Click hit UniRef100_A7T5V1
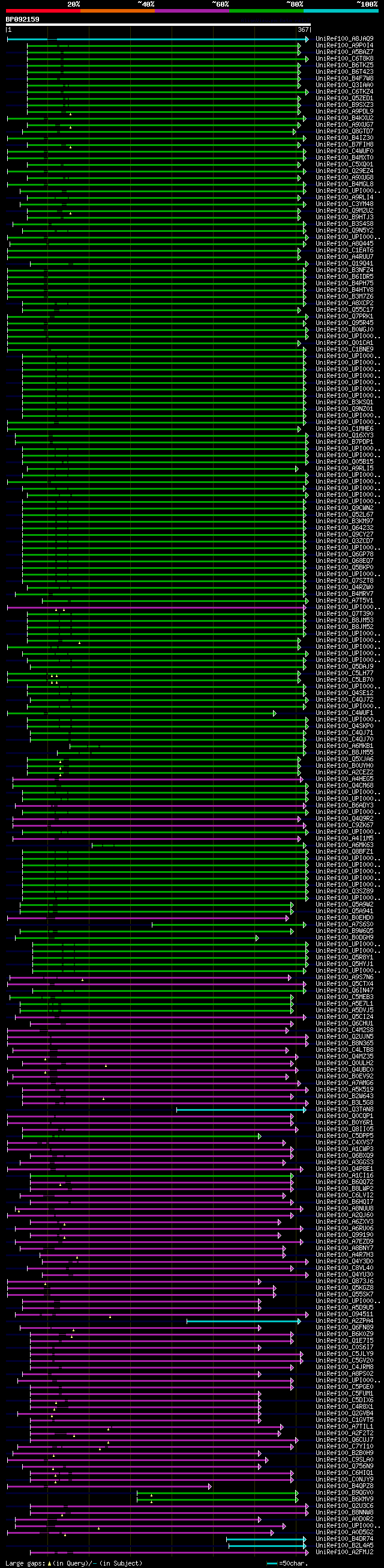Viewport: 384px width, 1568px height. (x=344, y=601)
